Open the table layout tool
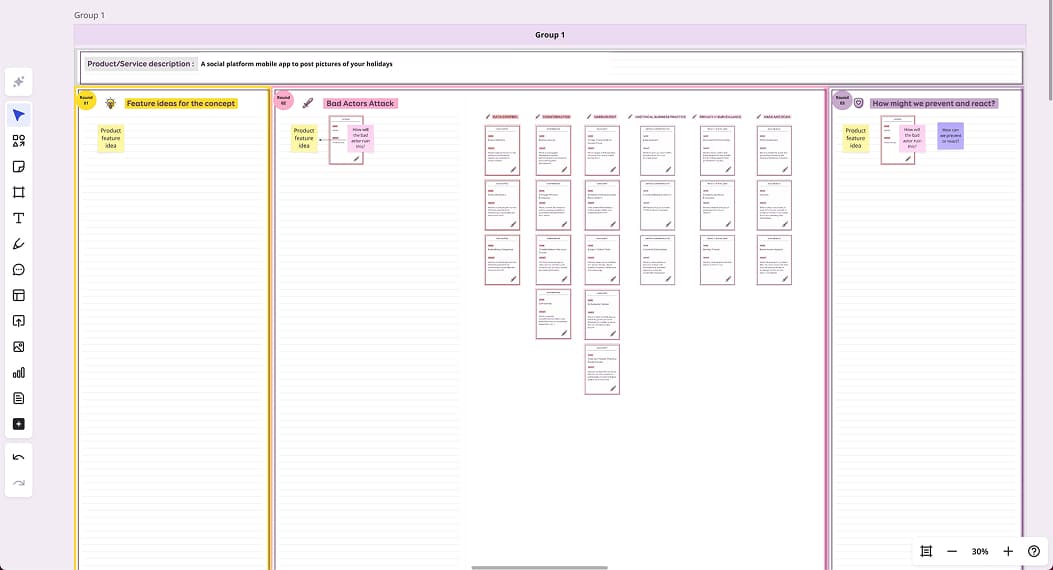This screenshot has width=1053, height=570. tap(18, 296)
